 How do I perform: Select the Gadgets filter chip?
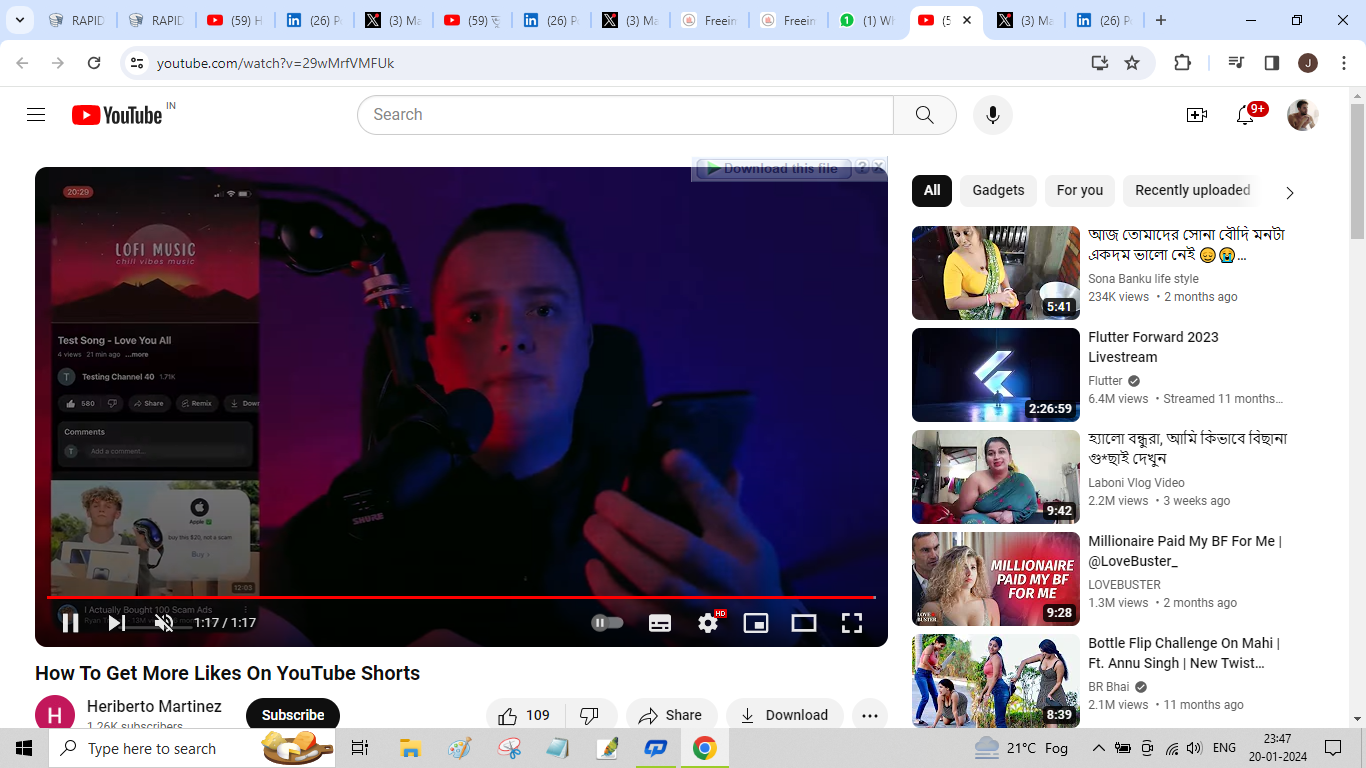998,190
